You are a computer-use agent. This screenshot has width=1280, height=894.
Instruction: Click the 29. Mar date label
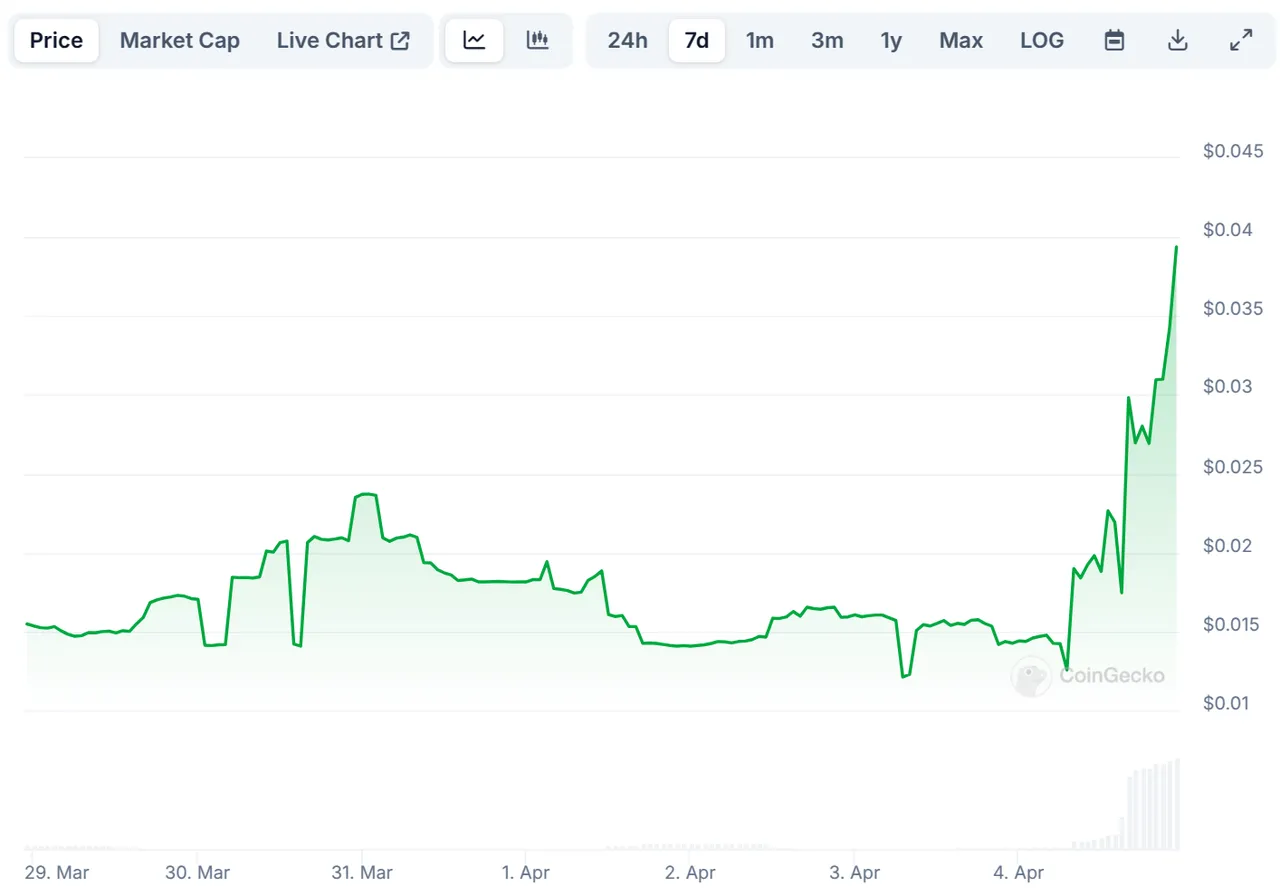point(57,872)
